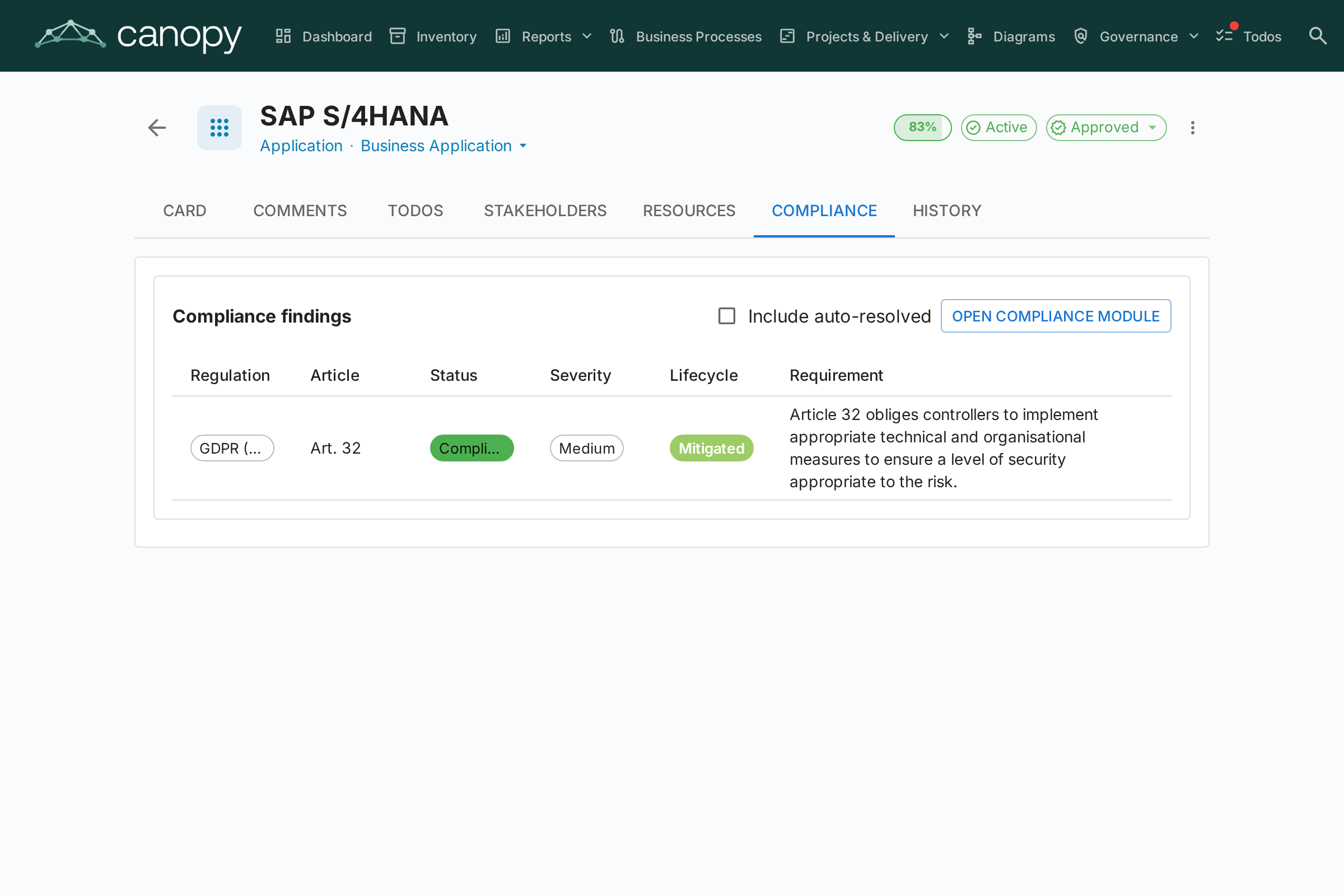Click the Mitigated lifecycle chip
1344x896 pixels.
pos(711,448)
